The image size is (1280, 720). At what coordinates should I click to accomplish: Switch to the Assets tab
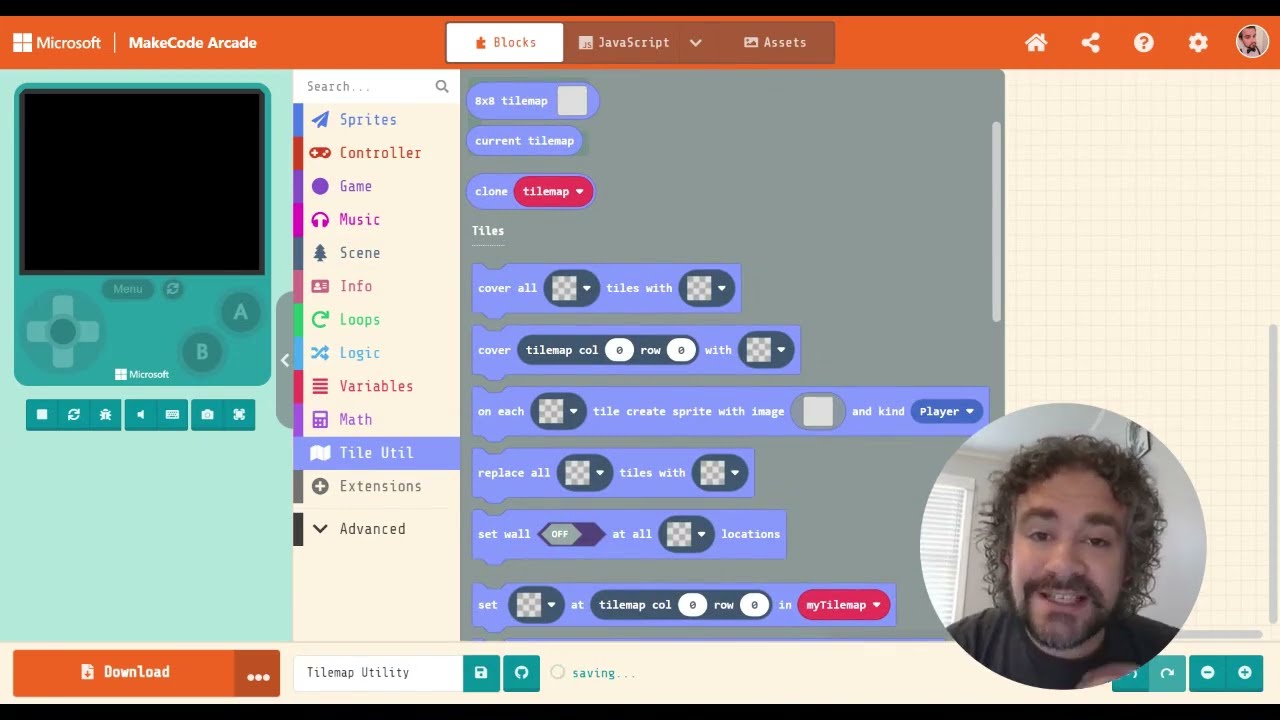pyautogui.click(x=775, y=42)
